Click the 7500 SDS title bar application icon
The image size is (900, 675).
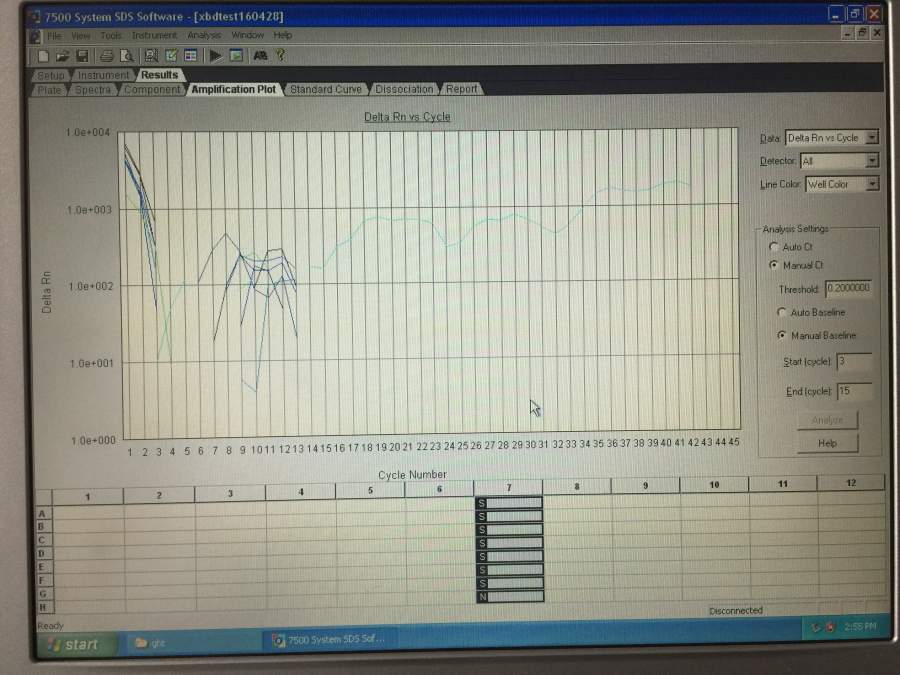tap(35, 17)
